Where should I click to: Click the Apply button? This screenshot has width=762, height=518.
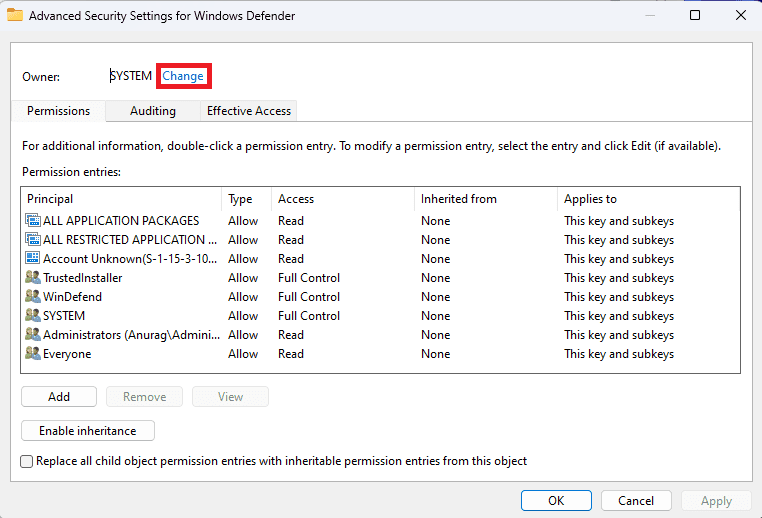coord(716,501)
